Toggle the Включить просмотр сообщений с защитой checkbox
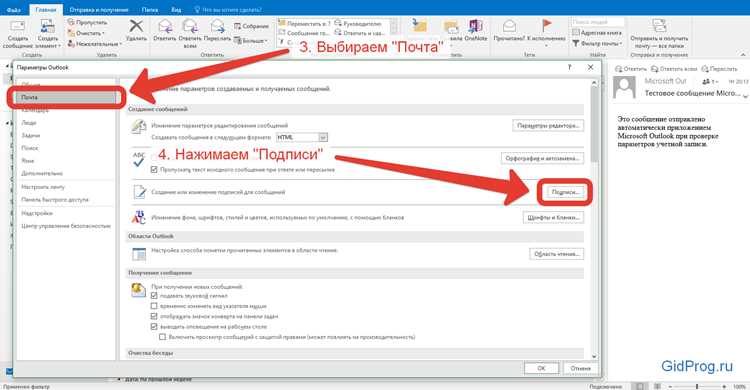The height and width of the screenshot is (390, 750). pyautogui.click(x=163, y=337)
